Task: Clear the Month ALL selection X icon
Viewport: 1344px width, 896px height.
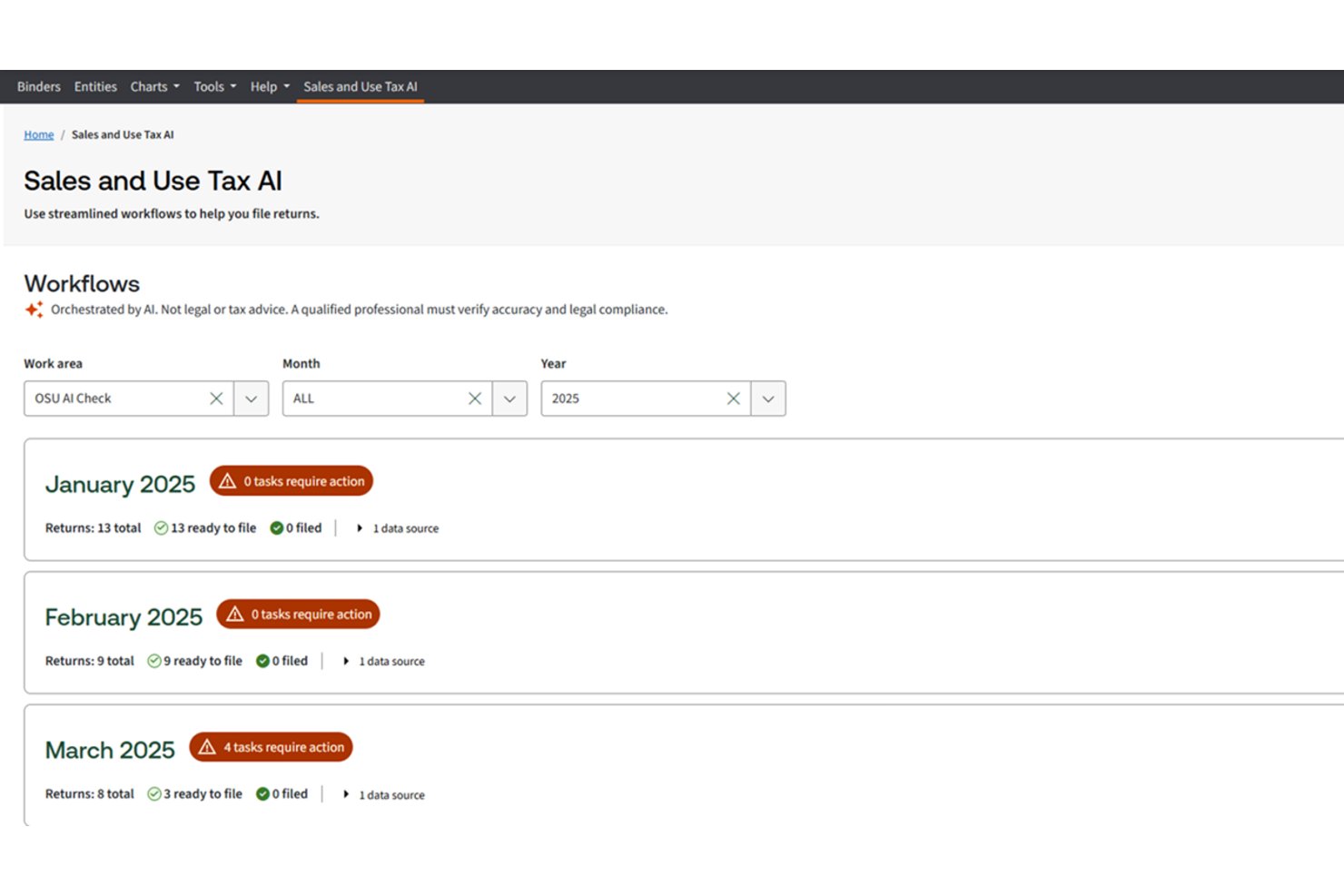Action: click(475, 399)
